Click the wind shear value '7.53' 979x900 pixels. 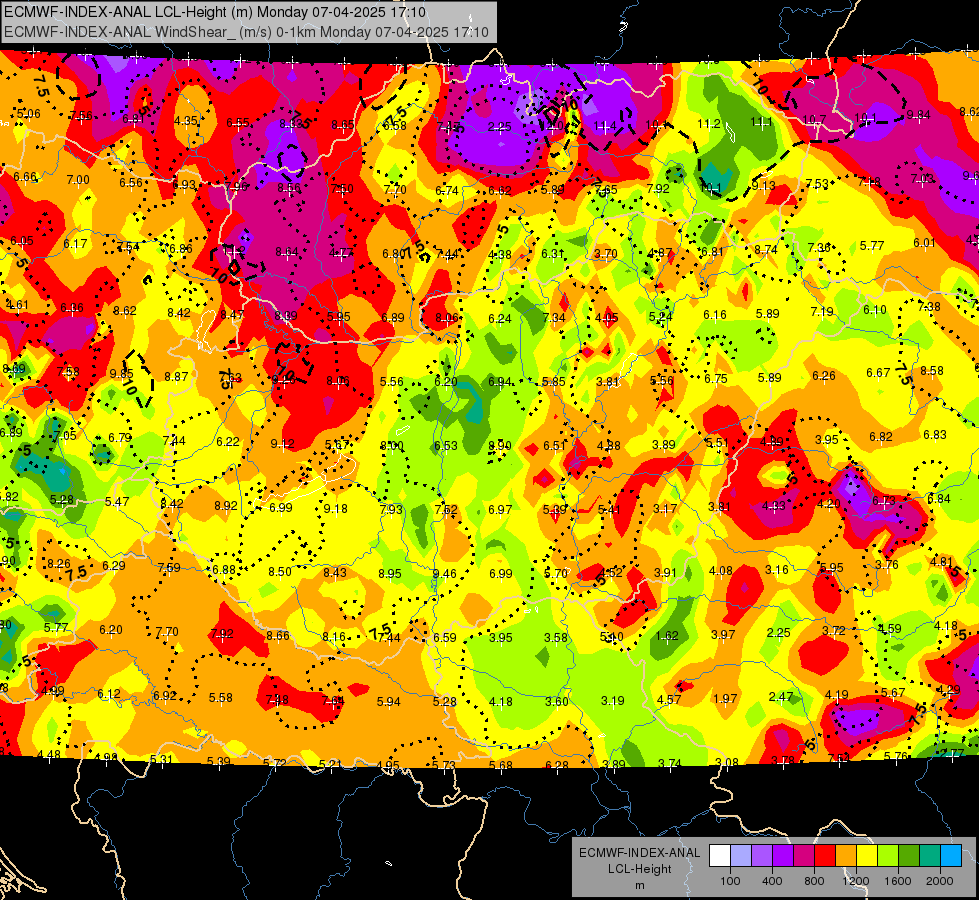(817, 184)
